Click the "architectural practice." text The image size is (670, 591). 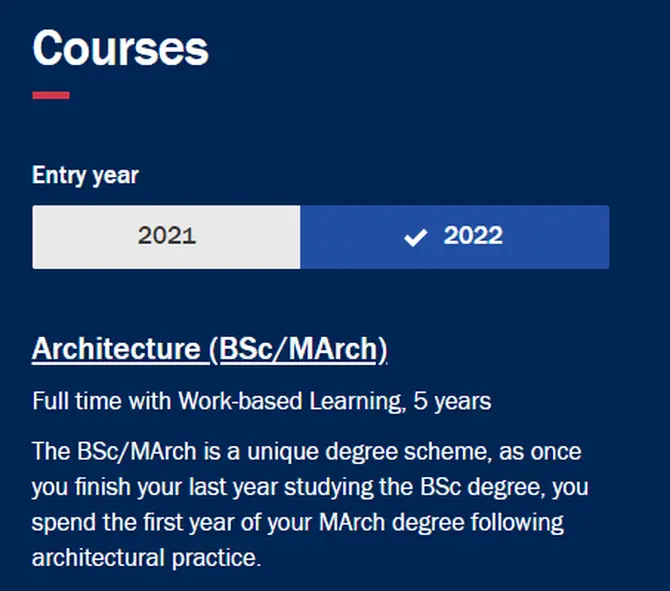point(146,557)
